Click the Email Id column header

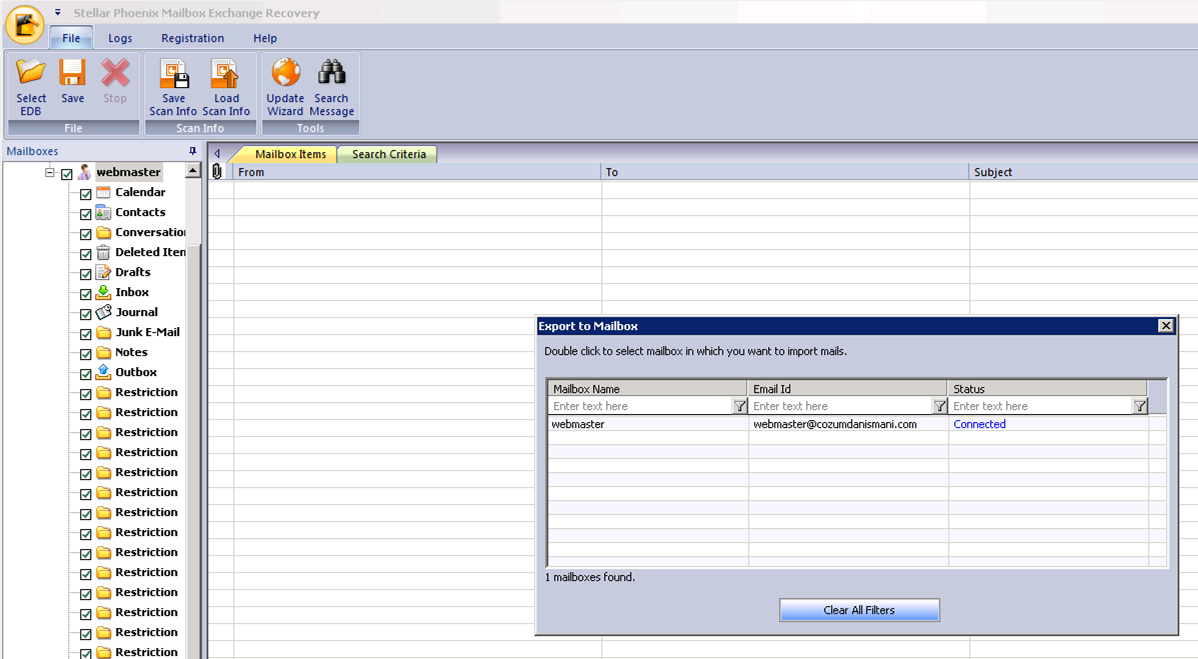(x=847, y=388)
